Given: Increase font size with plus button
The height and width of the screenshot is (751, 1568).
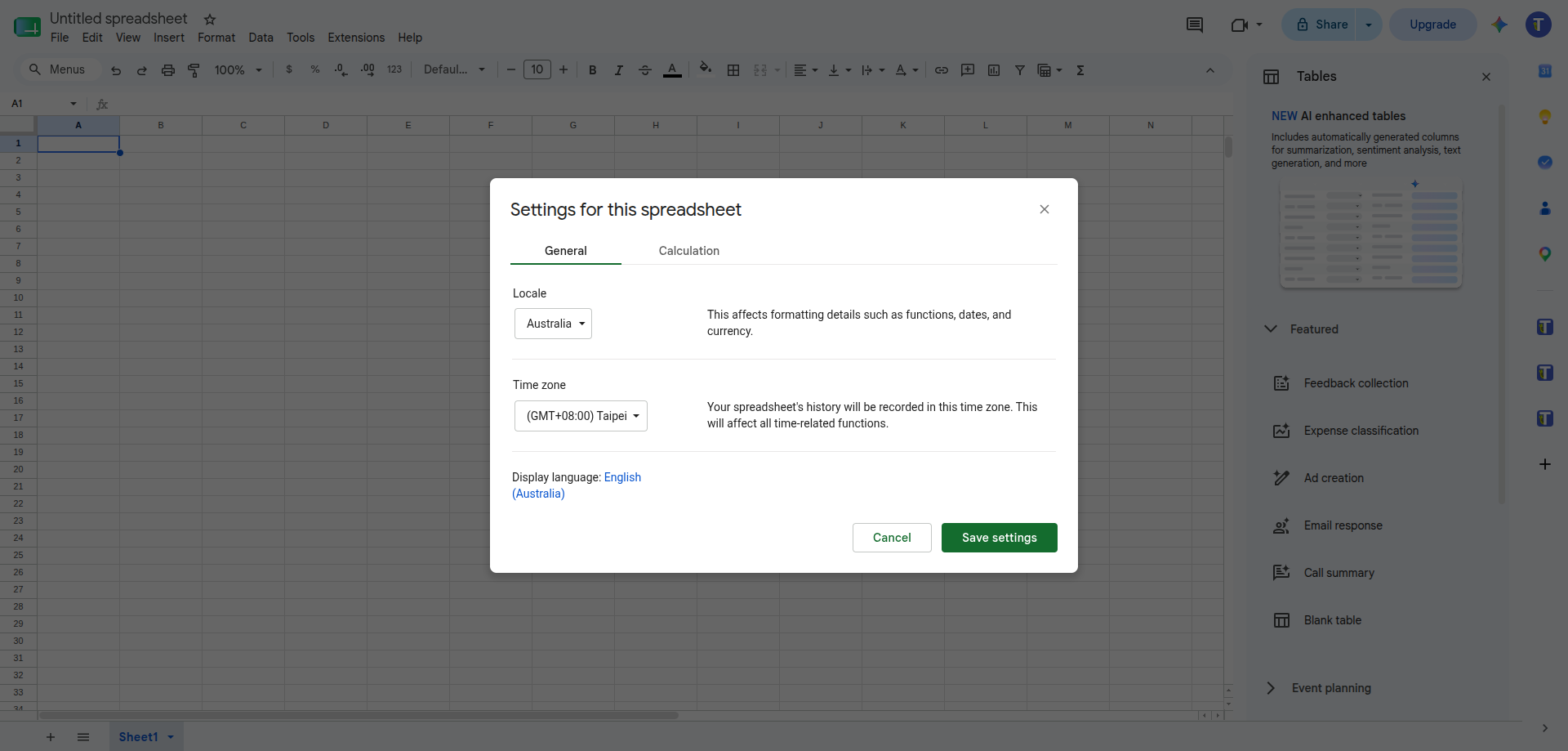Looking at the screenshot, I should [563, 69].
